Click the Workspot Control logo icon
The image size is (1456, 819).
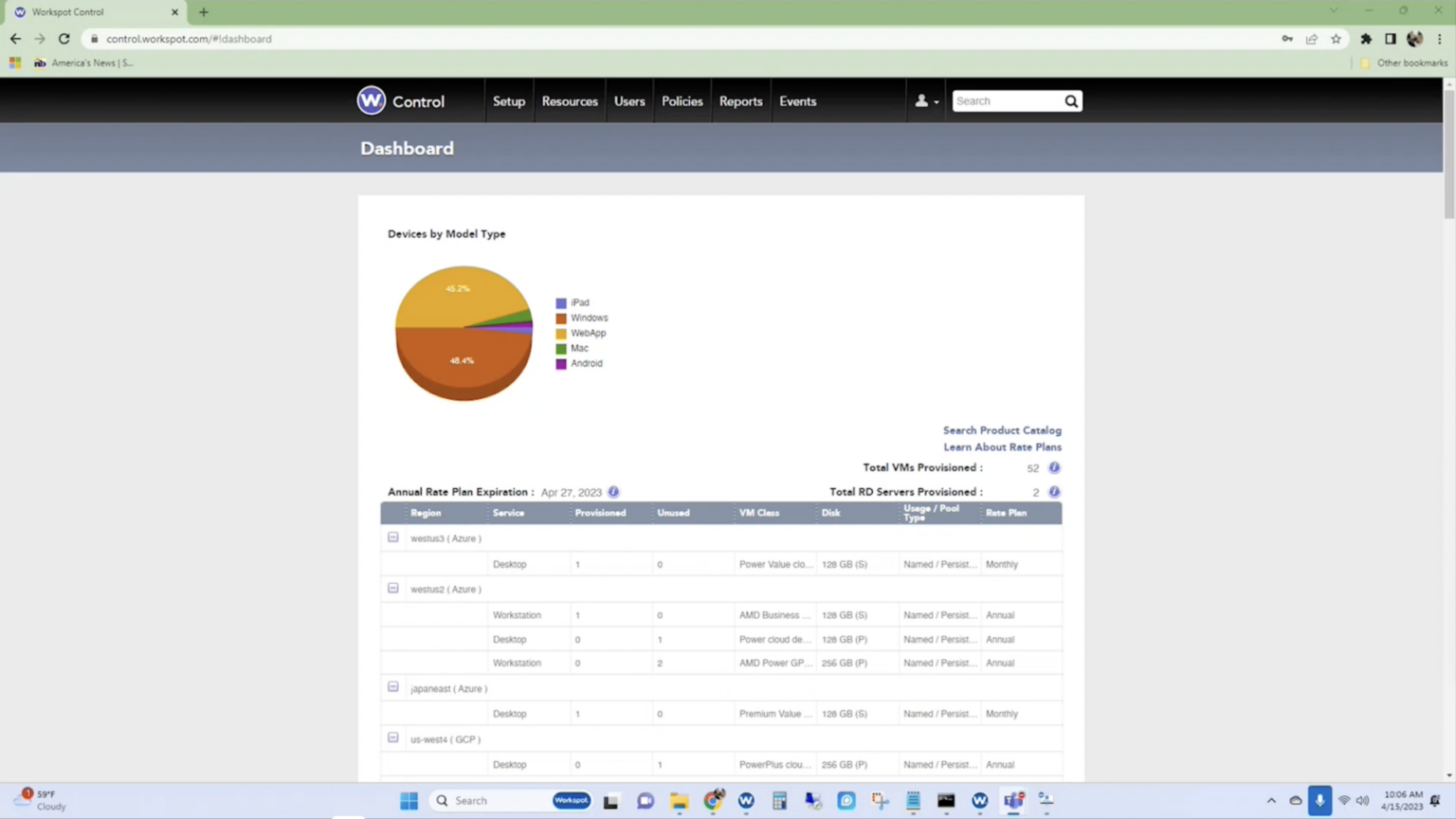click(371, 100)
